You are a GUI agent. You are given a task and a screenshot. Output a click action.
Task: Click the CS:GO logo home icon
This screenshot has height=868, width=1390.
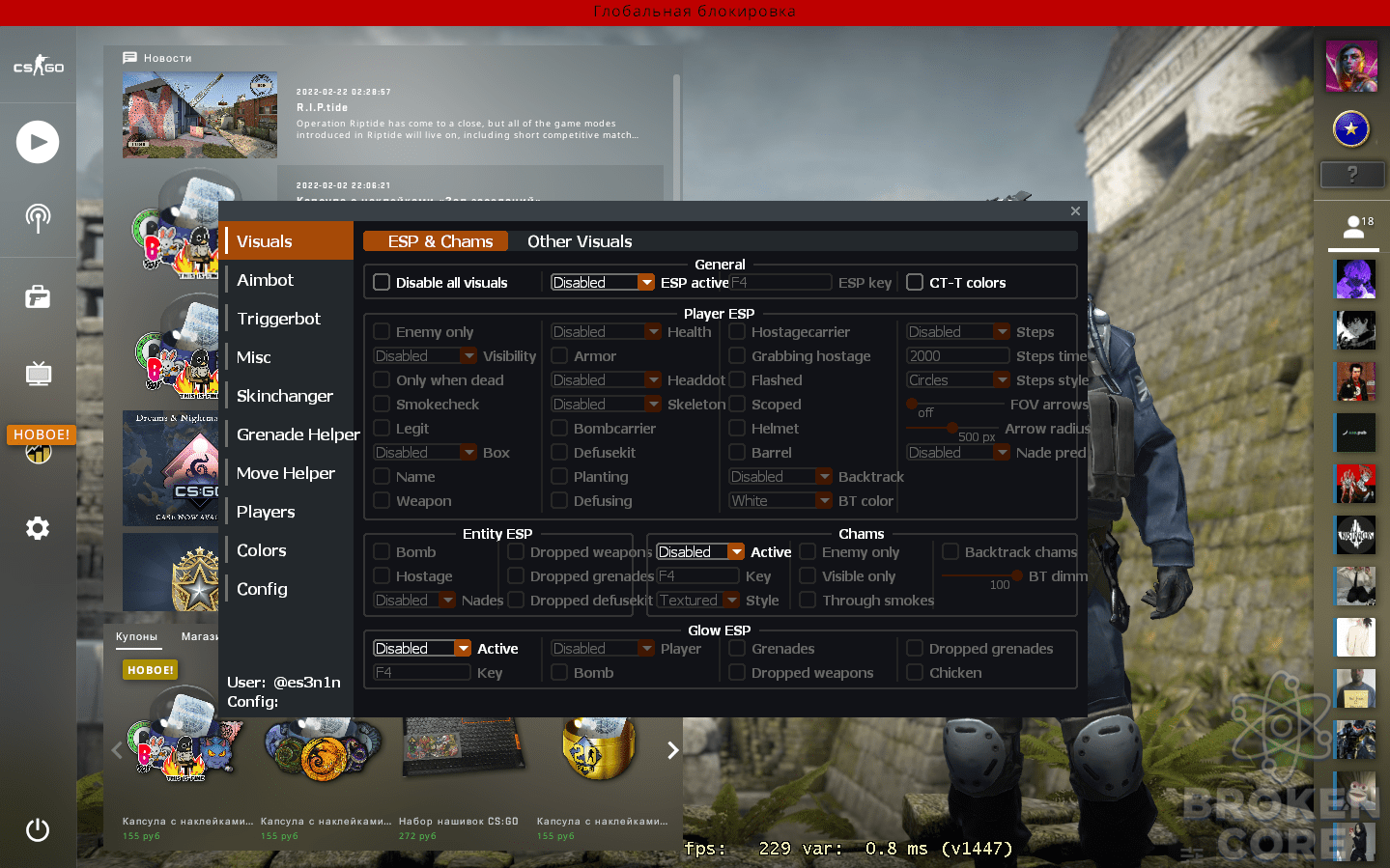click(38, 66)
